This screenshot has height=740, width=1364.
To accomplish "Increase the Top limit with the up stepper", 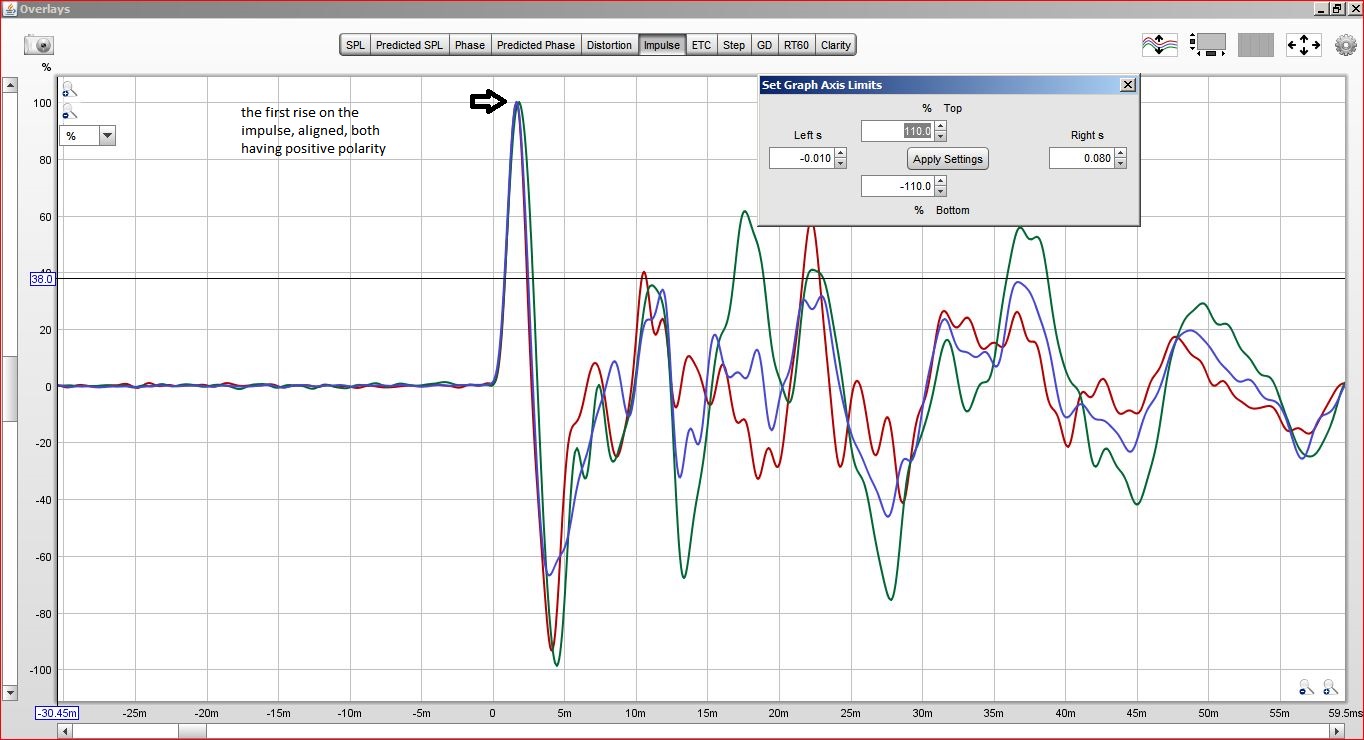I will point(940,126).
